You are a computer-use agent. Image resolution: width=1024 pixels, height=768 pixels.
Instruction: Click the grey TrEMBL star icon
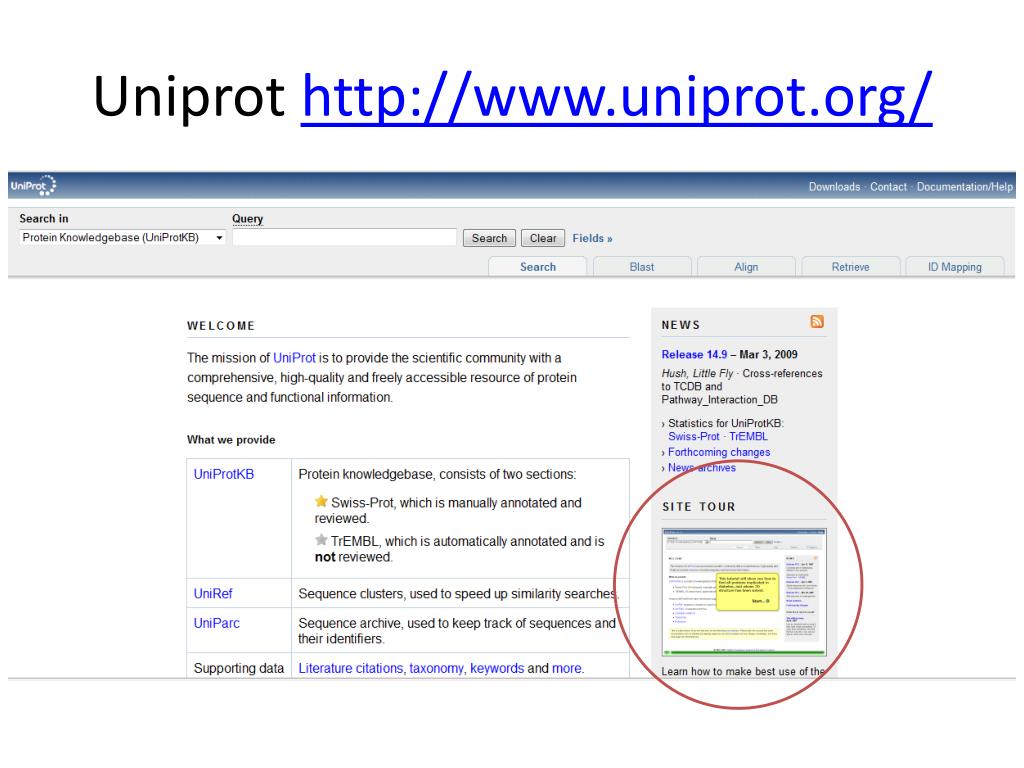click(x=321, y=540)
